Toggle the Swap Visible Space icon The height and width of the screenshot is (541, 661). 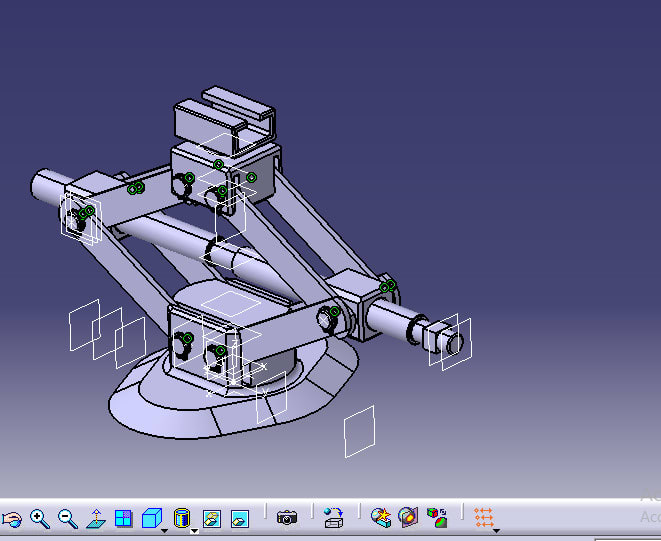click(x=240, y=518)
